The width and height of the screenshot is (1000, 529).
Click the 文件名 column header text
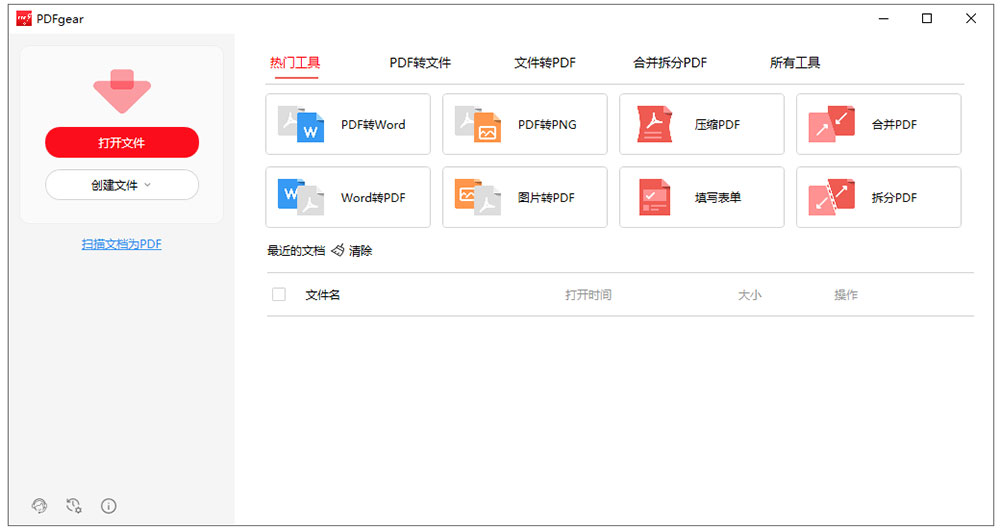pos(323,295)
